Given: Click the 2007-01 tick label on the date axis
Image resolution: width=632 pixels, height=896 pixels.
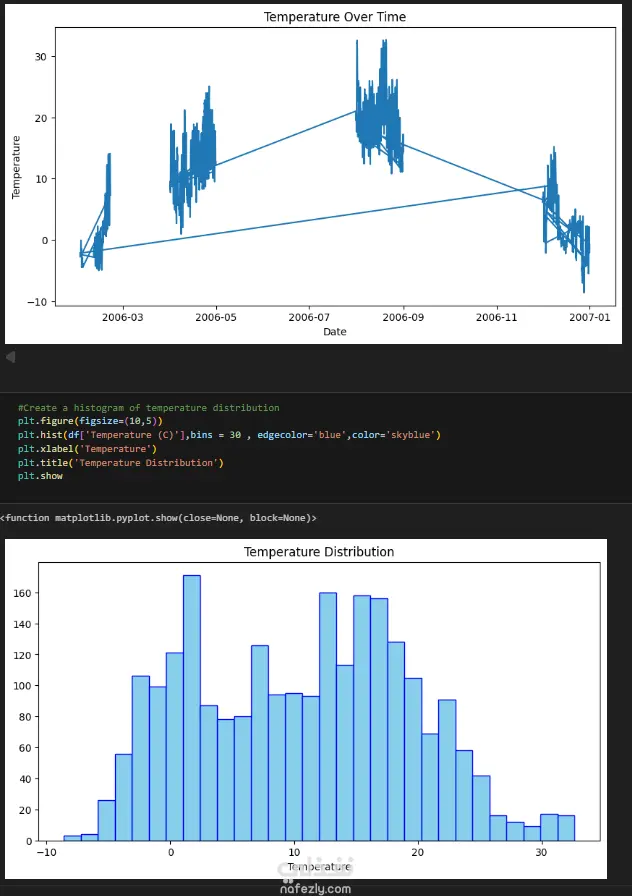Looking at the screenshot, I should click(x=589, y=317).
